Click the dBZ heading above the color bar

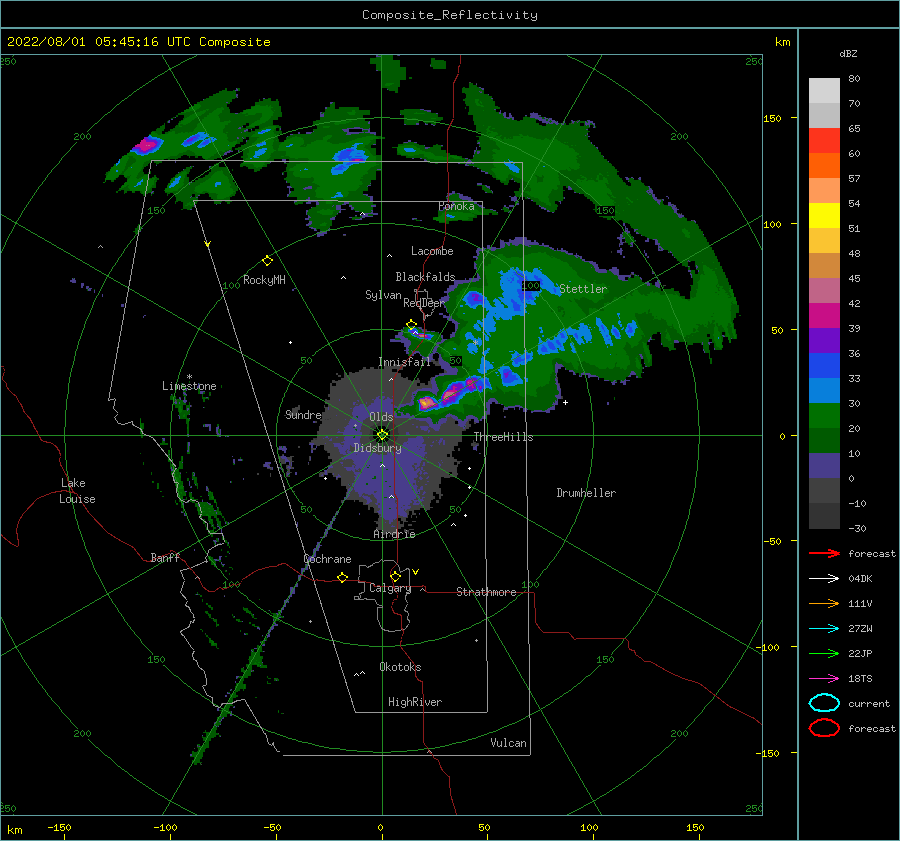coord(848,53)
